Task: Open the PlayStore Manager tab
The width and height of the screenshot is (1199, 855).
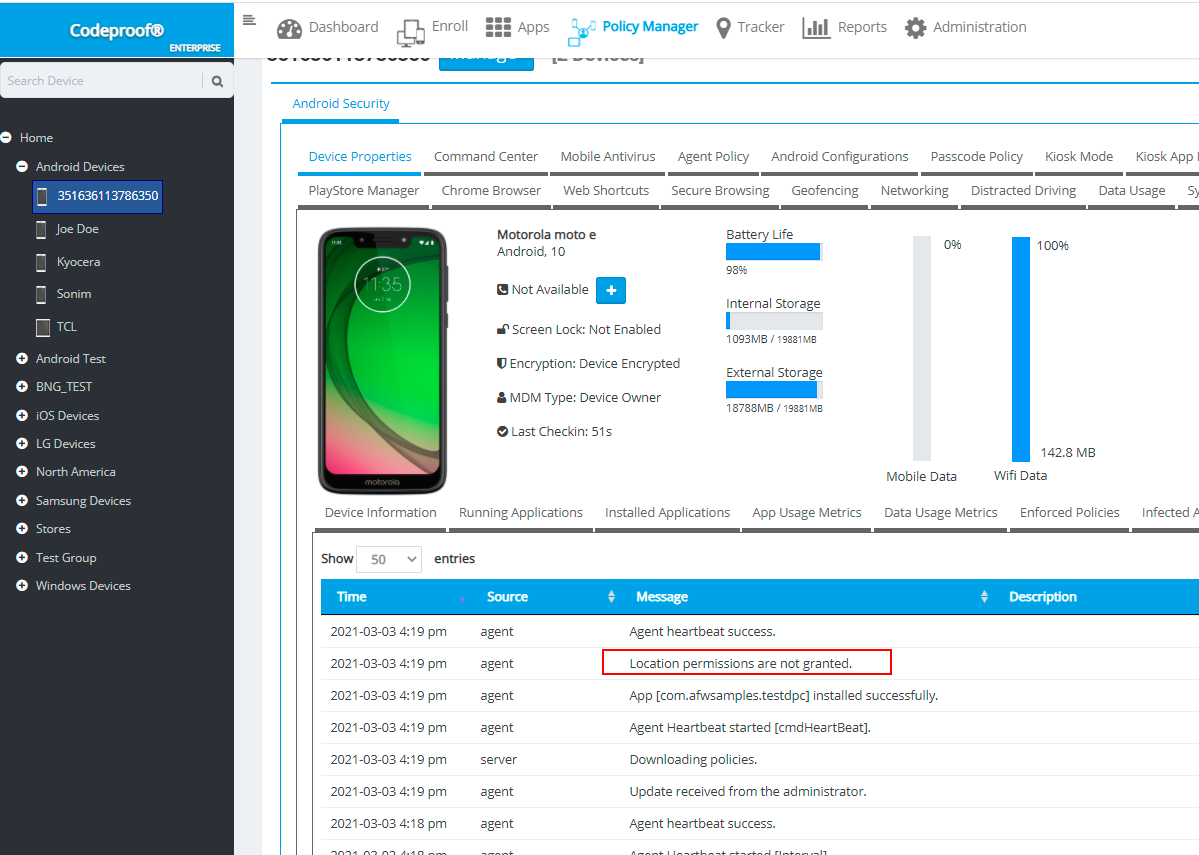Action: (364, 191)
